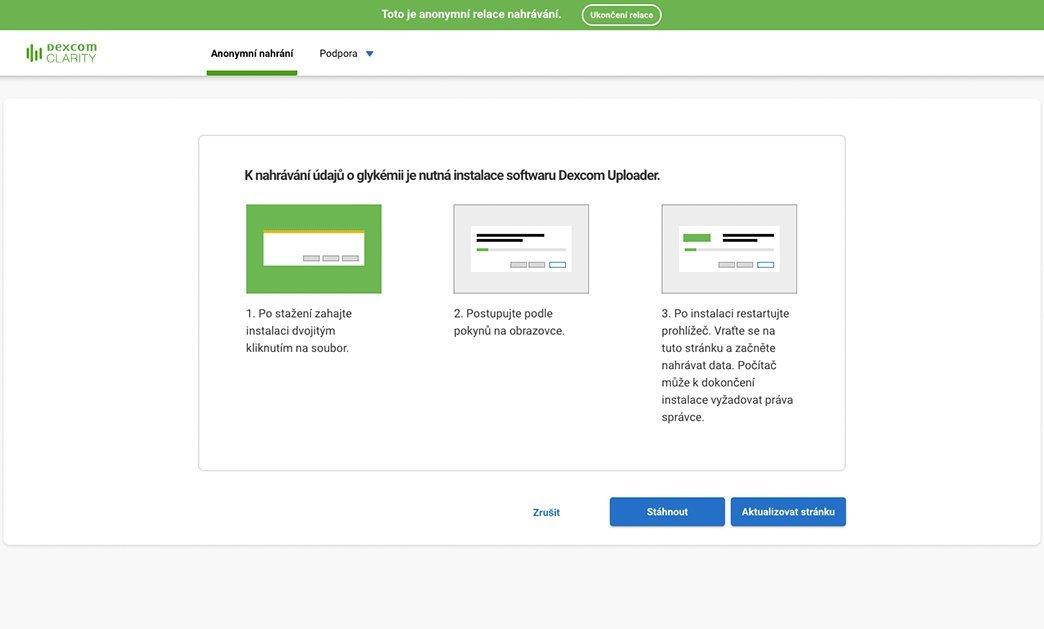Click the Zrušit link

(x=546, y=513)
